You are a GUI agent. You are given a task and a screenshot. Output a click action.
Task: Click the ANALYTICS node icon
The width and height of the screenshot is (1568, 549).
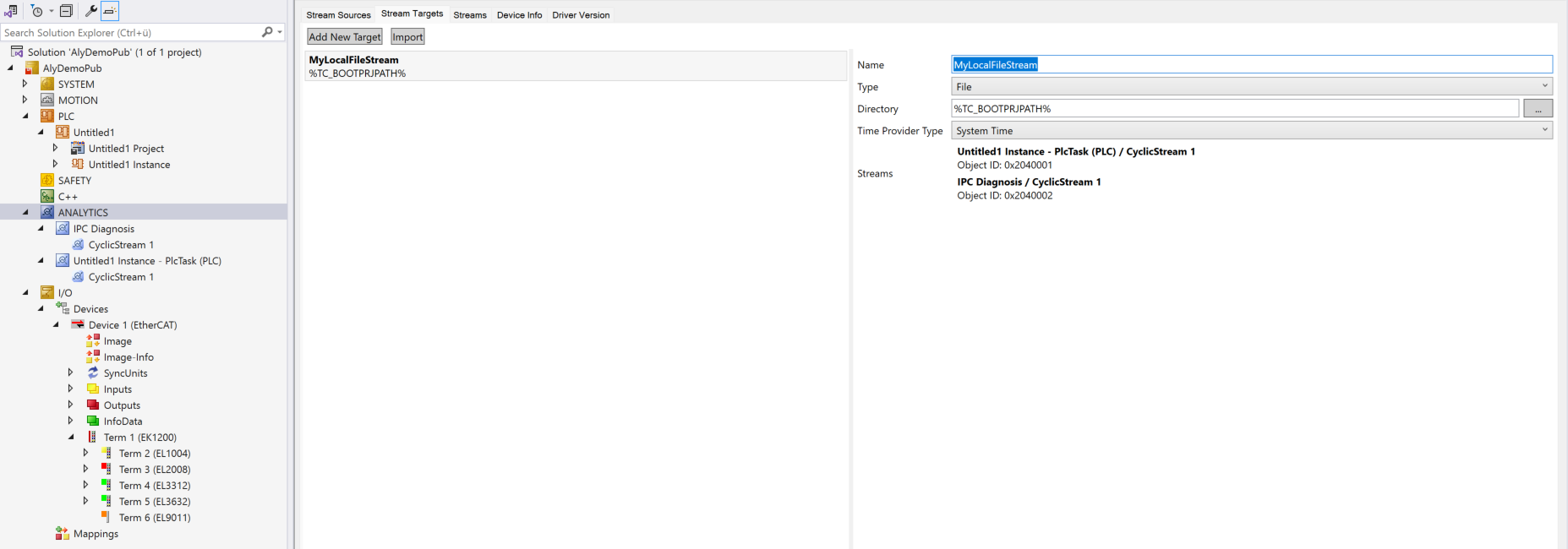click(47, 213)
